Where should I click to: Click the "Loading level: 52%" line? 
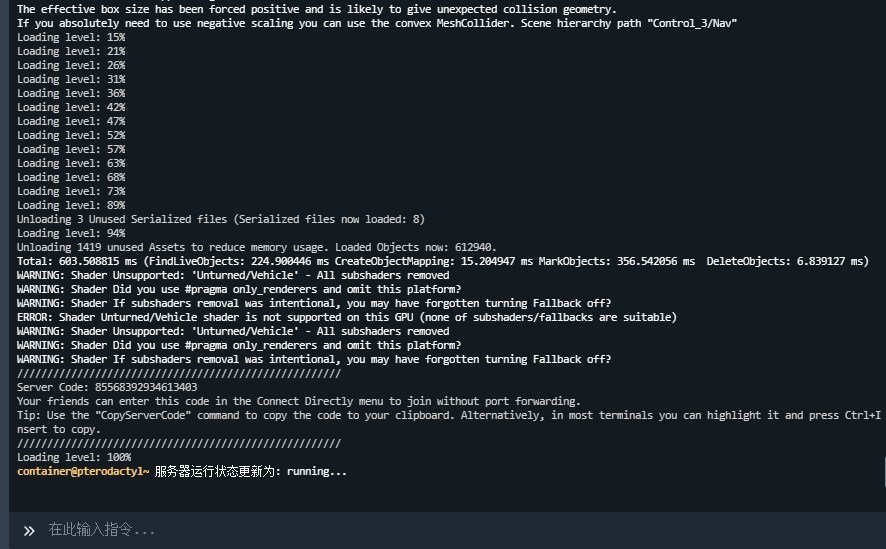71,135
